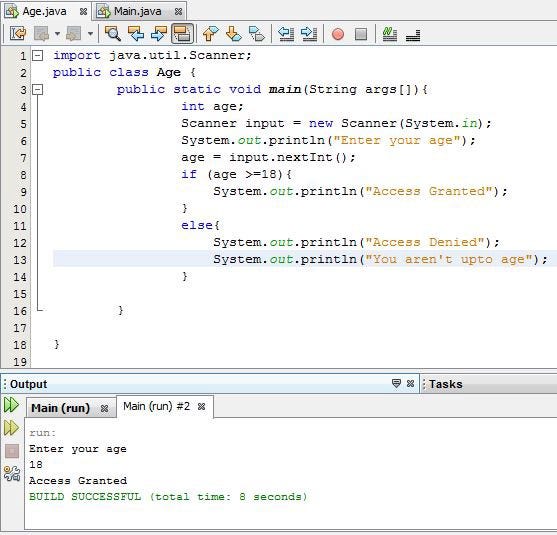
Task: Start macro recording with red circle
Action: [x=338, y=34]
